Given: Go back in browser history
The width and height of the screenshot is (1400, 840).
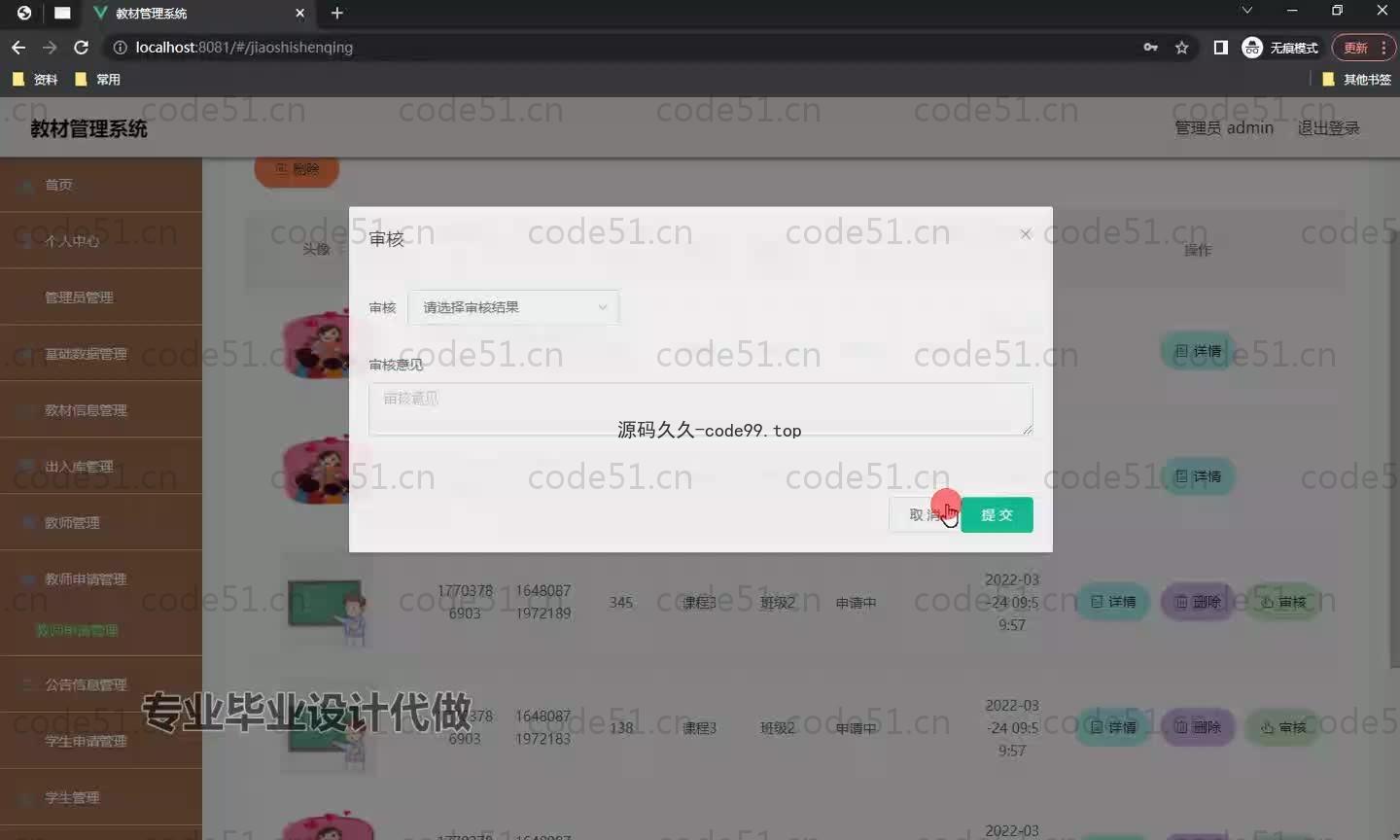Looking at the screenshot, I should click(18, 47).
